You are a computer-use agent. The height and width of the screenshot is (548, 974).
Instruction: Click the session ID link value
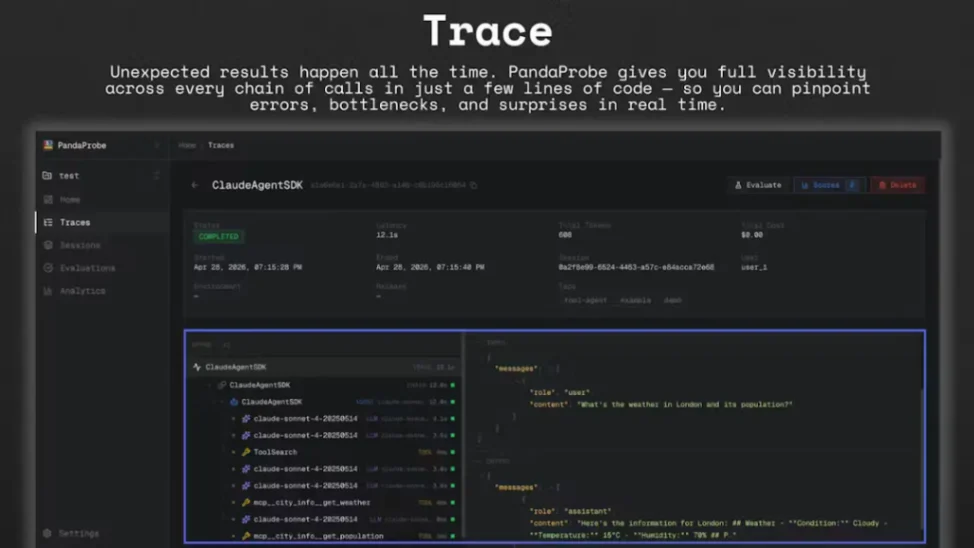(x=636, y=267)
